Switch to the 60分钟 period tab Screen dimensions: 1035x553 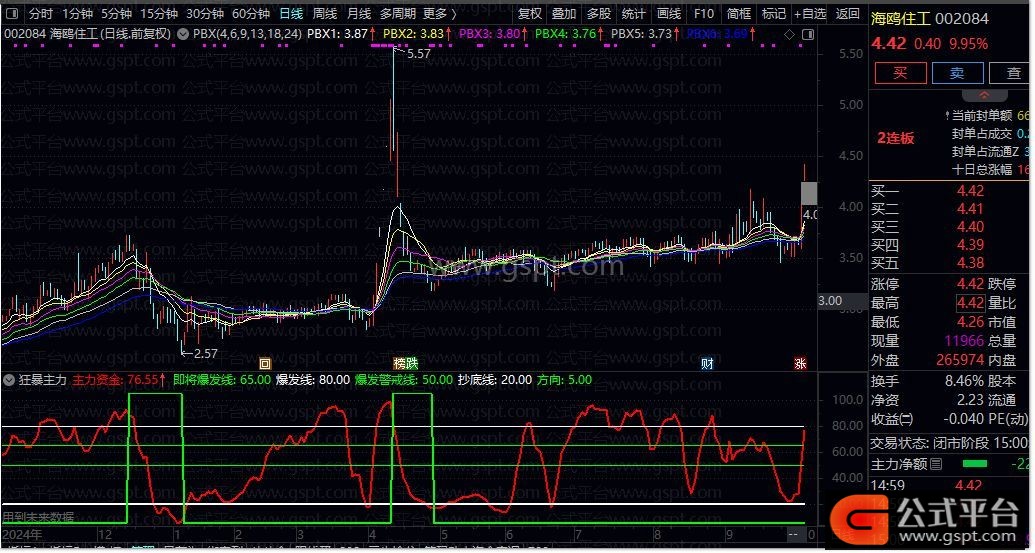[x=251, y=14]
